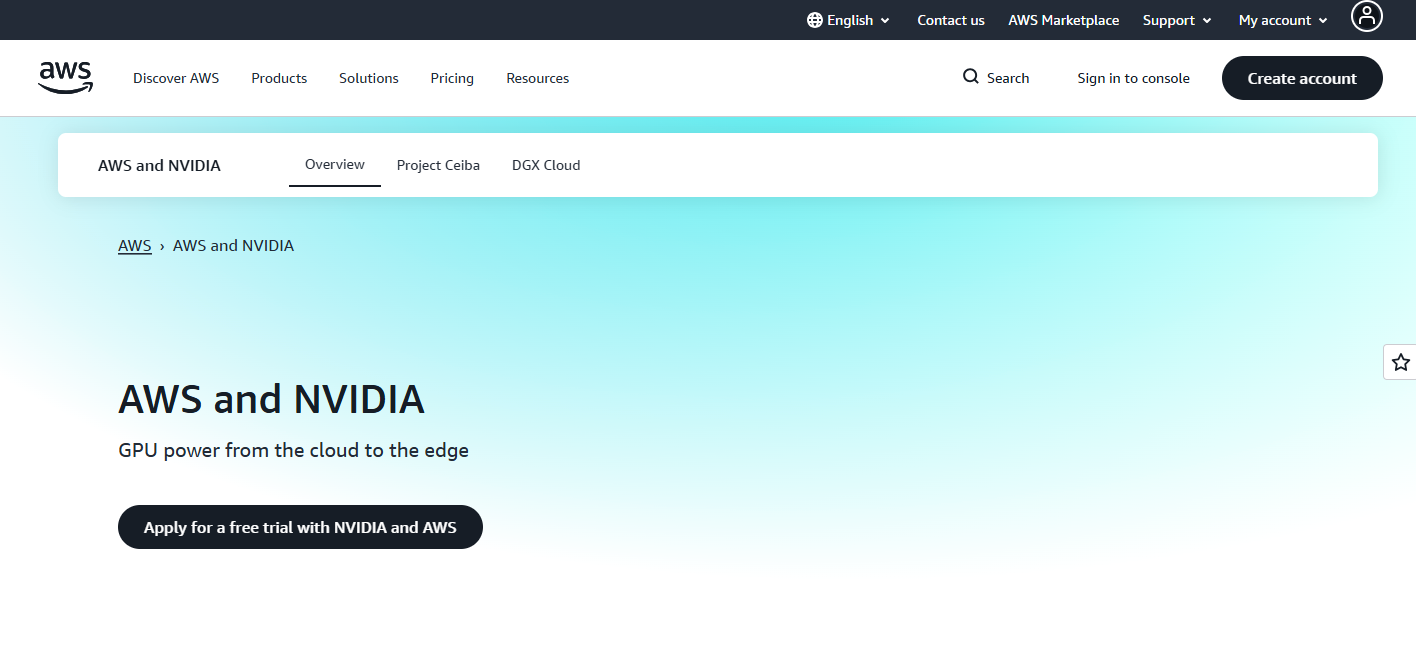Switch to the Project Ceiba tab
This screenshot has height=655, width=1416.
click(438, 165)
